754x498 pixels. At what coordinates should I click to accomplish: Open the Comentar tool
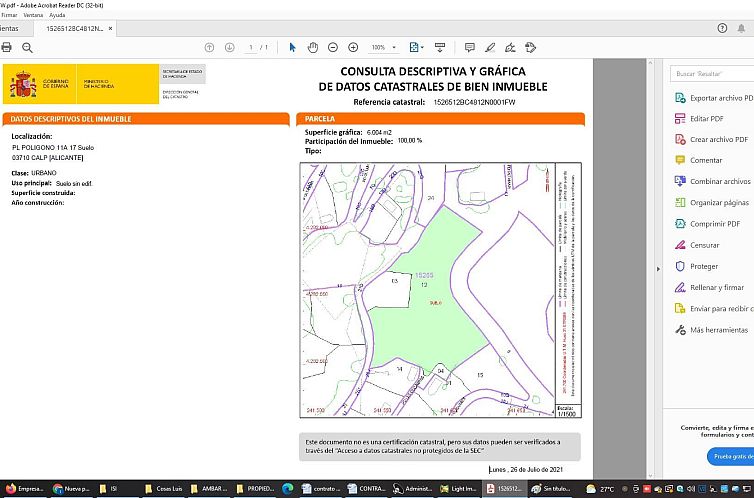(x=706, y=160)
